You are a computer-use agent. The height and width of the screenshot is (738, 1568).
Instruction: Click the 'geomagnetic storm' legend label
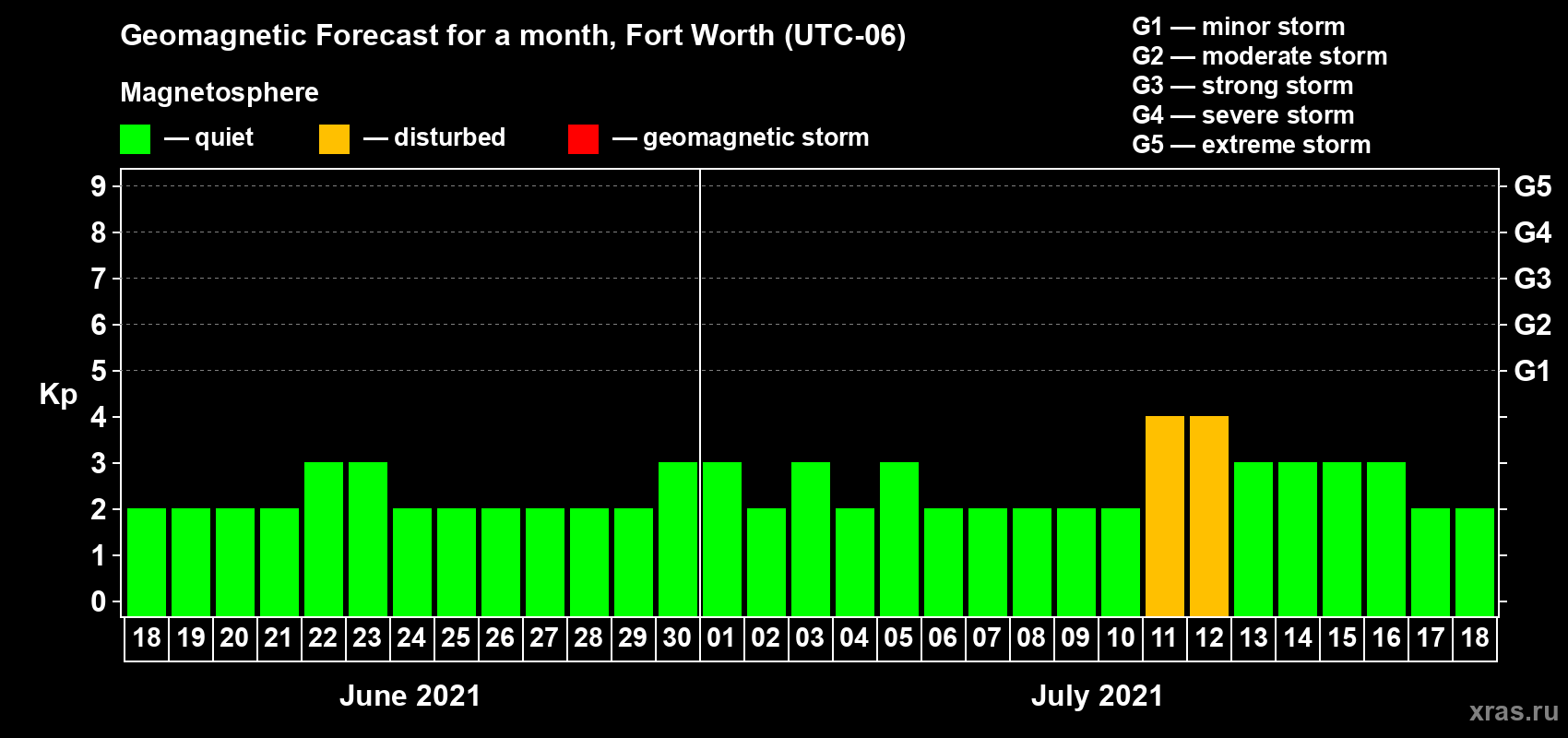[x=756, y=137]
